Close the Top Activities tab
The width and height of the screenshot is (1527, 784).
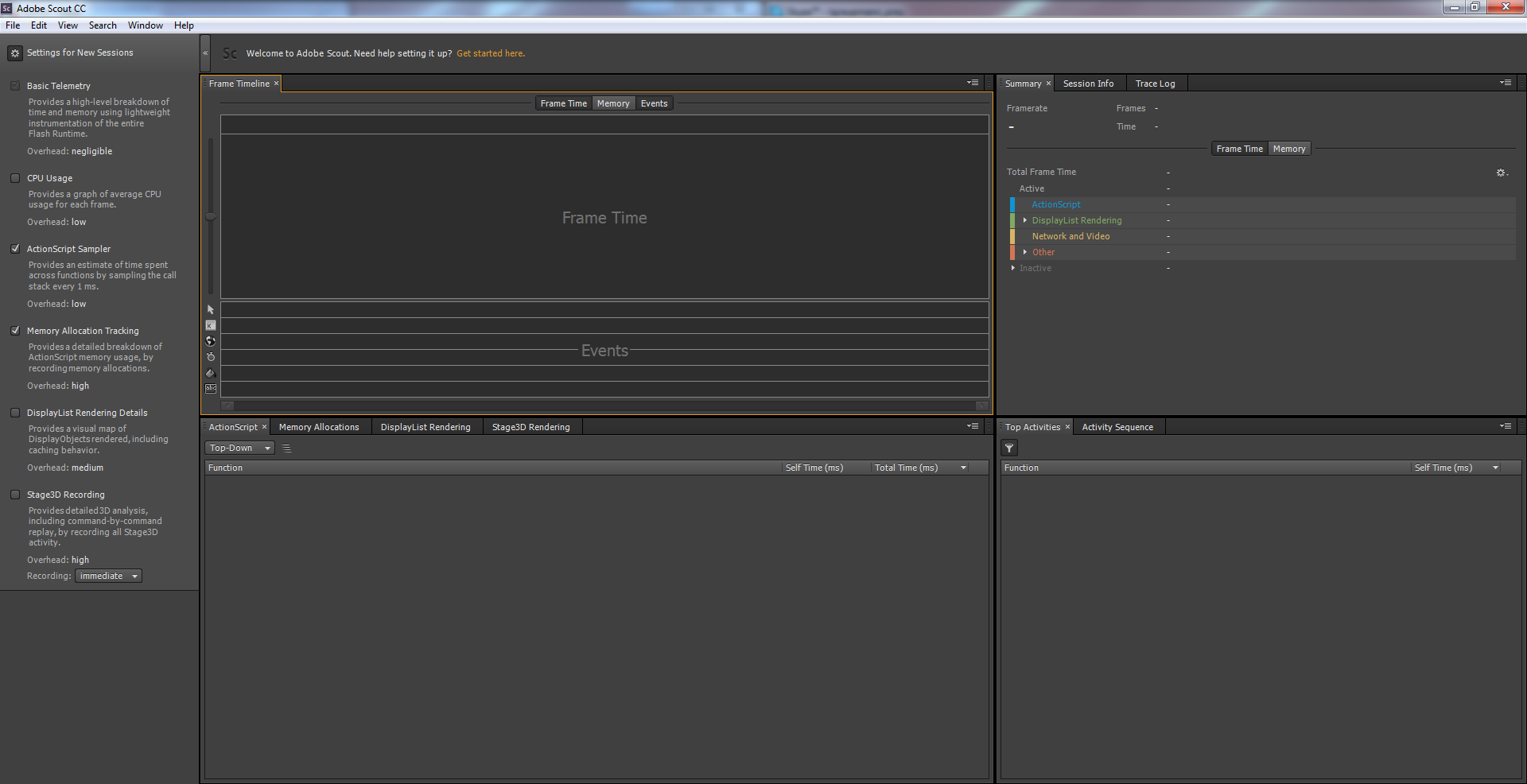pyautogui.click(x=1067, y=427)
